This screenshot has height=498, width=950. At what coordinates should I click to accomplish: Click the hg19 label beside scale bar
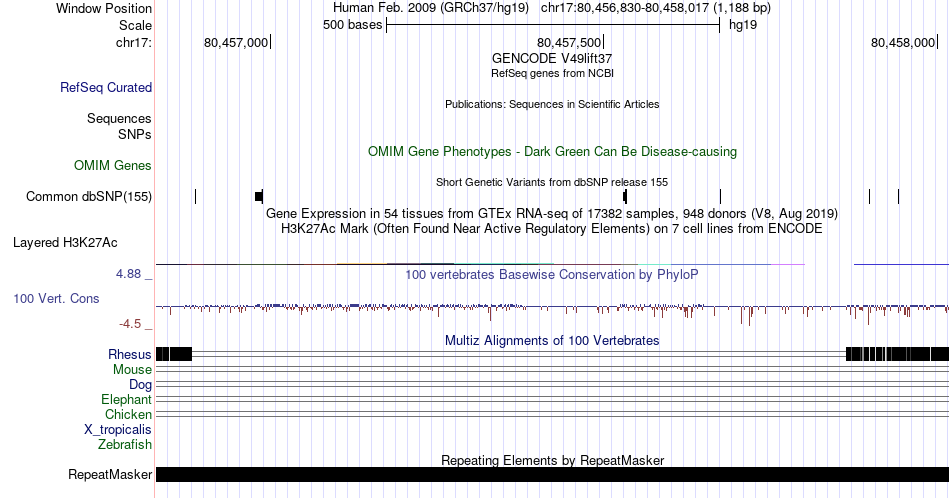743,25
